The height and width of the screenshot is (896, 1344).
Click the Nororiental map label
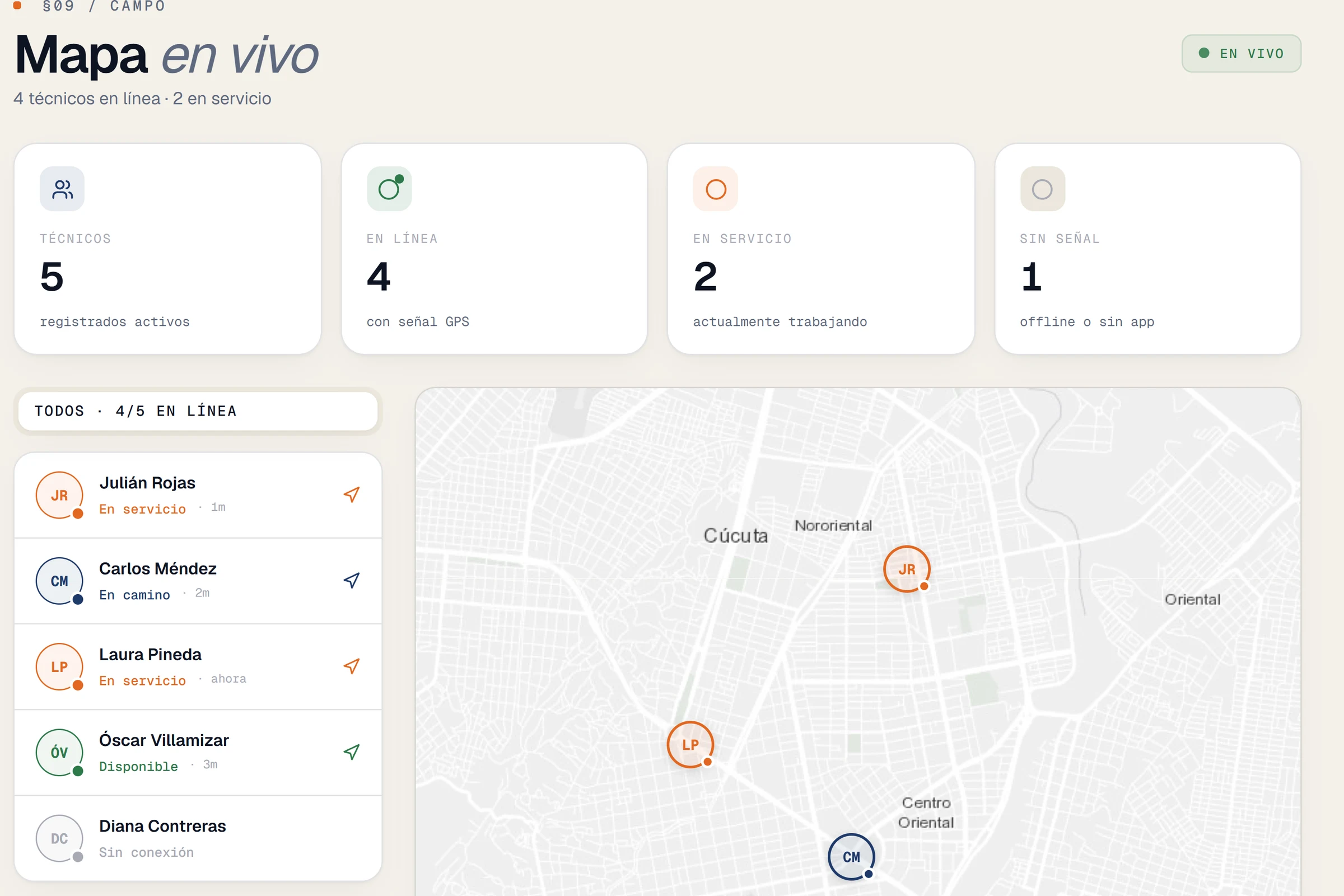833,525
